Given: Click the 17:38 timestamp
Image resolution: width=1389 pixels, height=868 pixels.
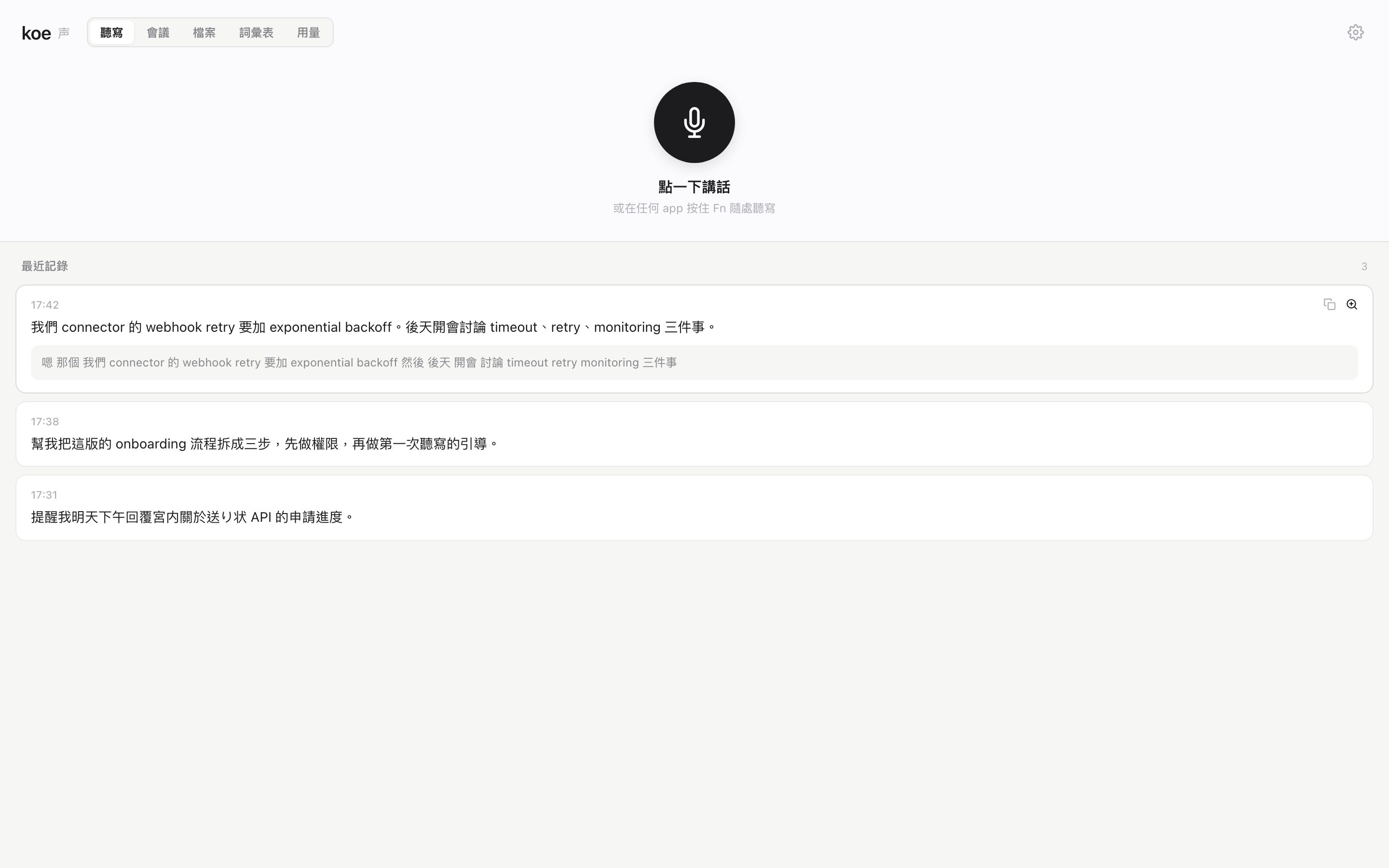Looking at the screenshot, I should [x=45, y=422].
